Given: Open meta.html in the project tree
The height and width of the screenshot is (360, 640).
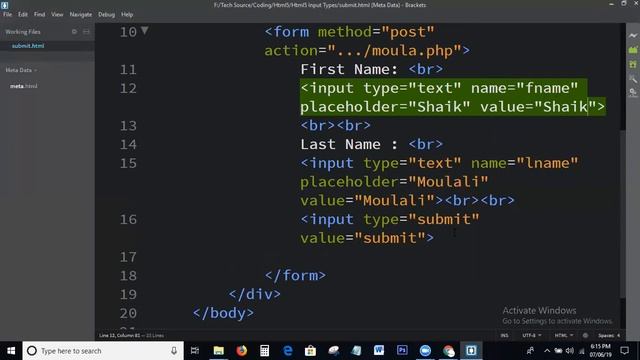Looking at the screenshot, I should coord(23,86).
